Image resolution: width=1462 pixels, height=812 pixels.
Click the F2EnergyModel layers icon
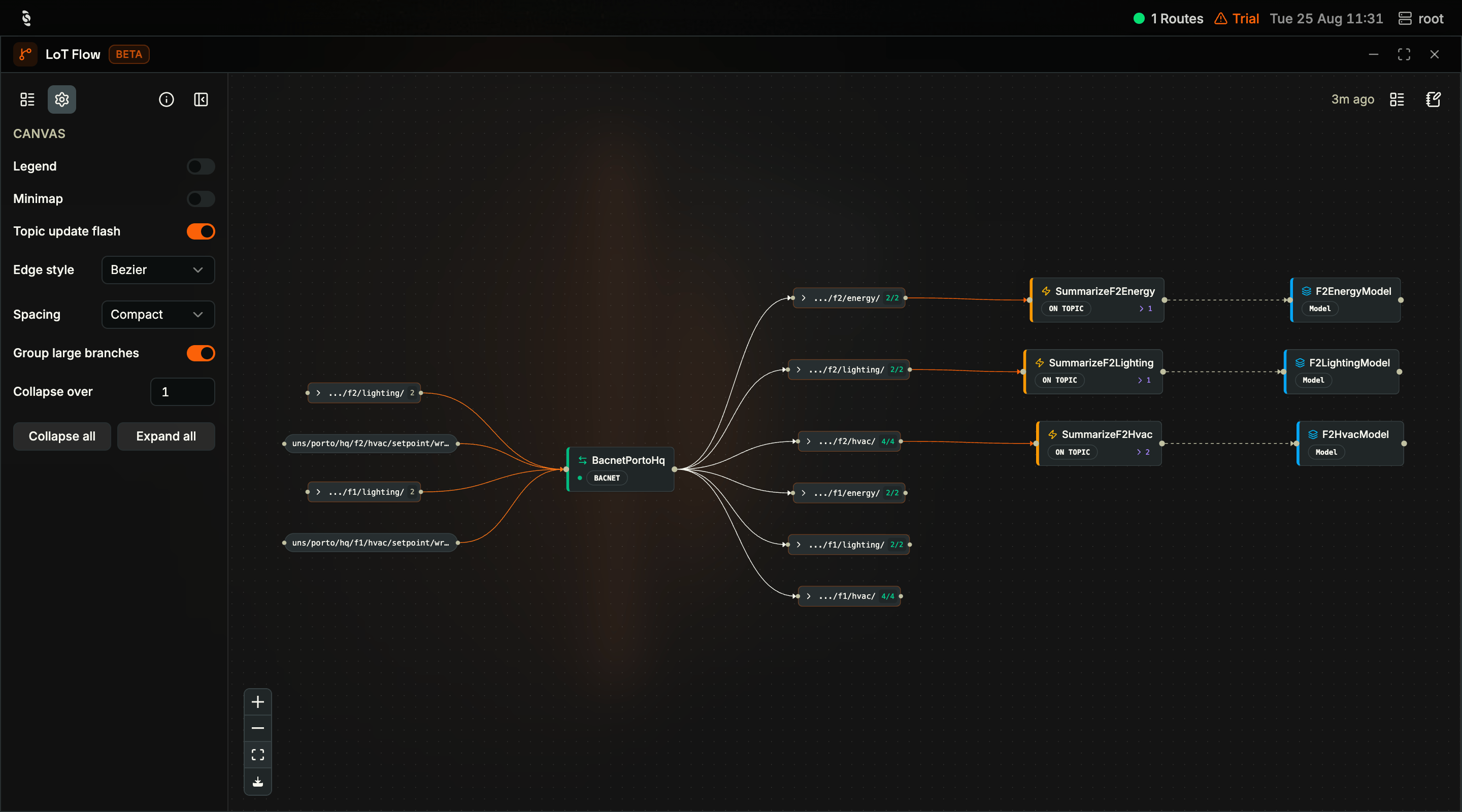pyautogui.click(x=1307, y=291)
